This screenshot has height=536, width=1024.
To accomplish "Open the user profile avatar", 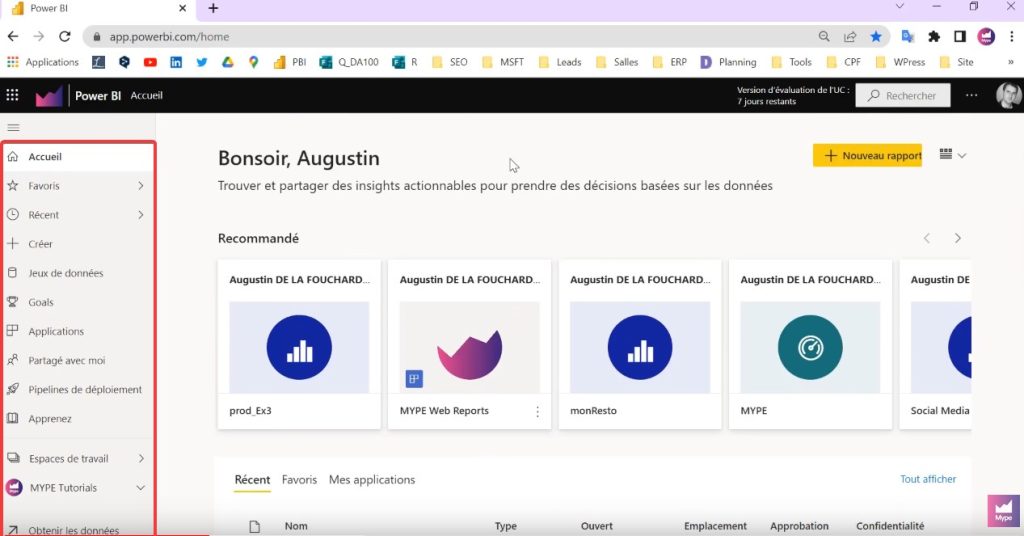I will [x=1009, y=95].
